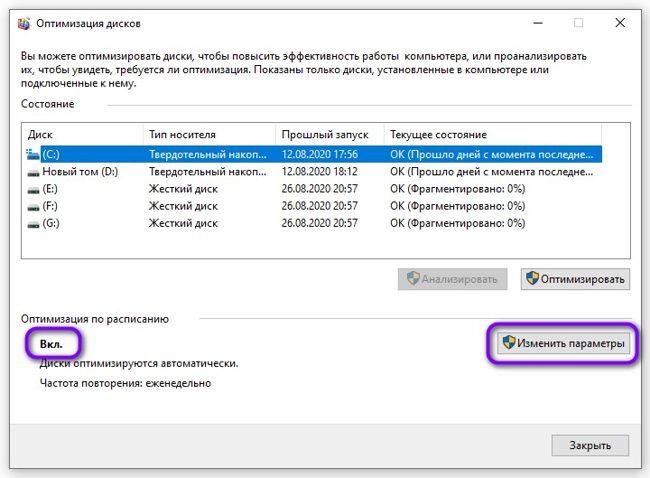This screenshot has width=650, height=478.
Task: Click the status text of the (C:) row
Action: pos(492,154)
